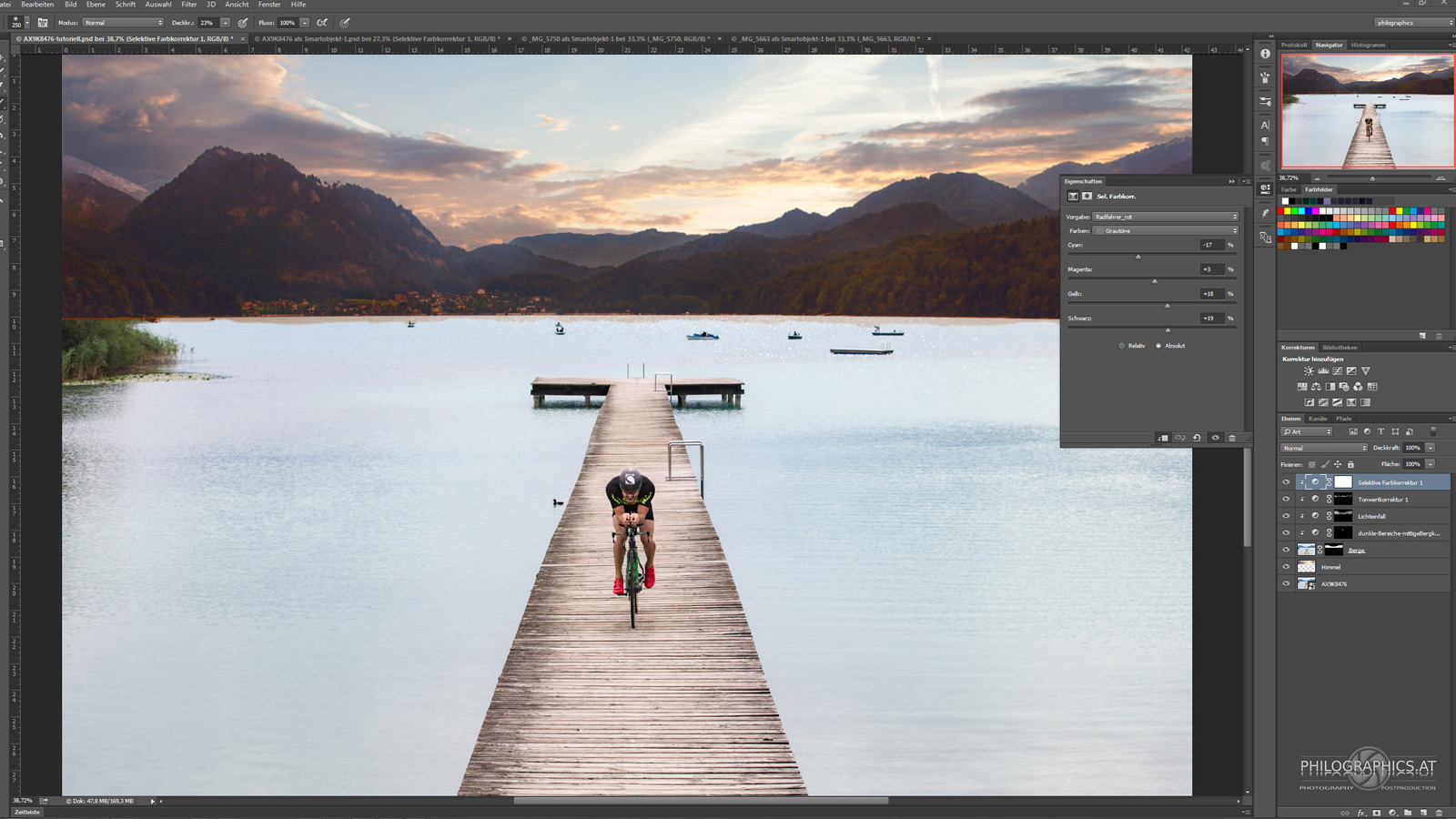Delete adjustment via trash icon in Eigenschaften panel

coord(1232,438)
